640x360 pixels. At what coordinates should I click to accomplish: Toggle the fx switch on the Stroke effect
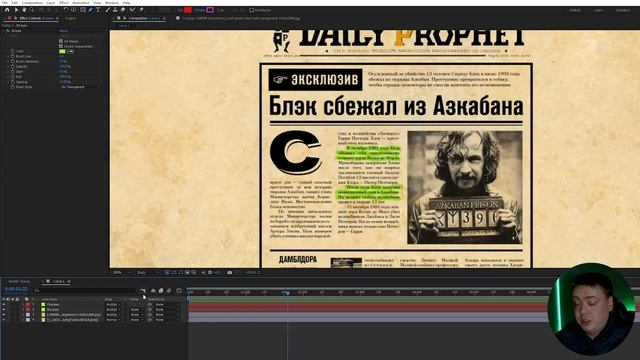coord(8,31)
